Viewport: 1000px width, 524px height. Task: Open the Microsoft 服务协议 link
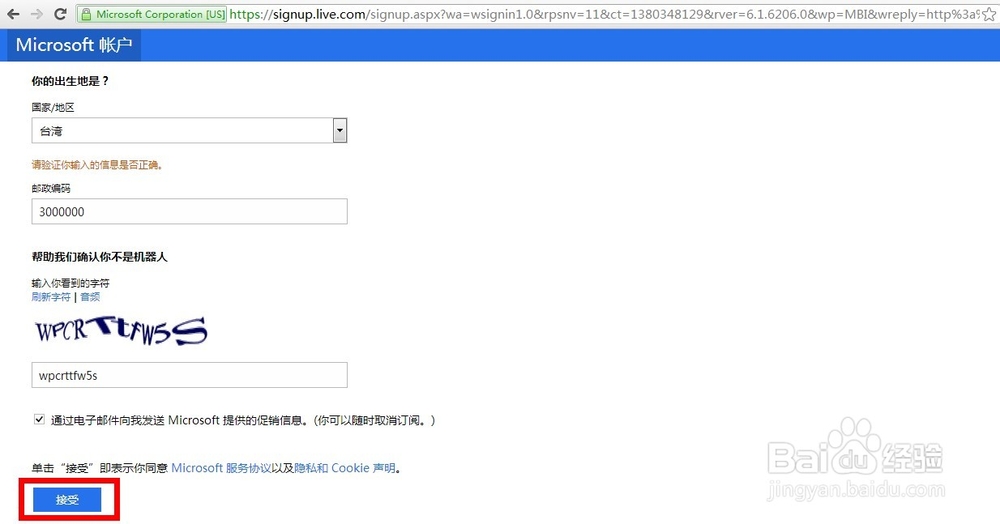(221, 468)
